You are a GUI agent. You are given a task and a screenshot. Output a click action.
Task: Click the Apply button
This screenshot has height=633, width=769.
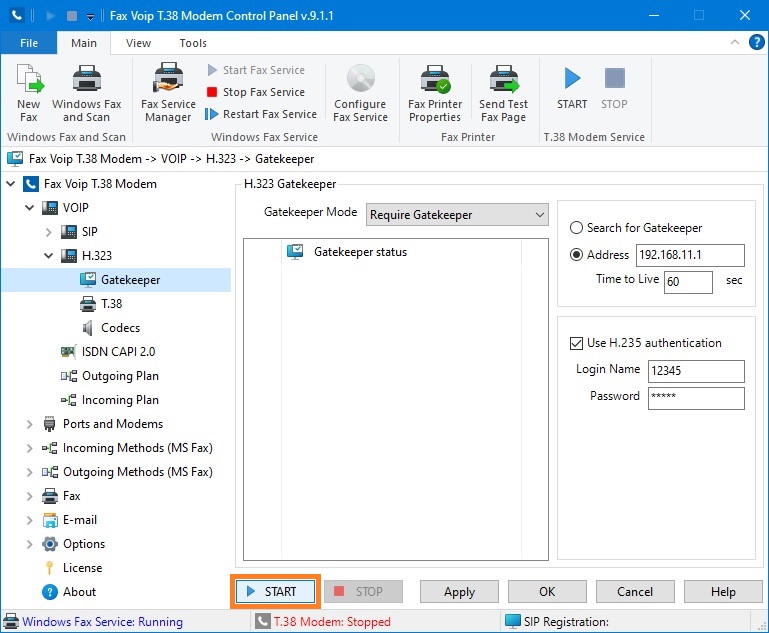pyautogui.click(x=460, y=592)
